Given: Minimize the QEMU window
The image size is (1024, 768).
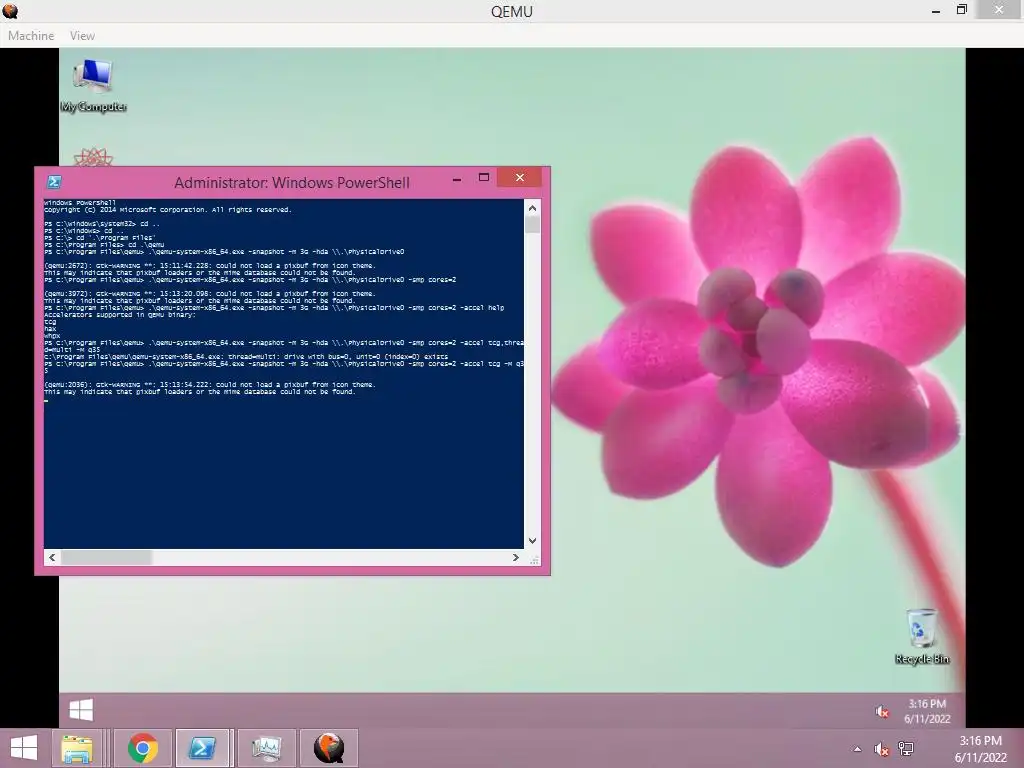Looking at the screenshot, I should click(936, 10).
